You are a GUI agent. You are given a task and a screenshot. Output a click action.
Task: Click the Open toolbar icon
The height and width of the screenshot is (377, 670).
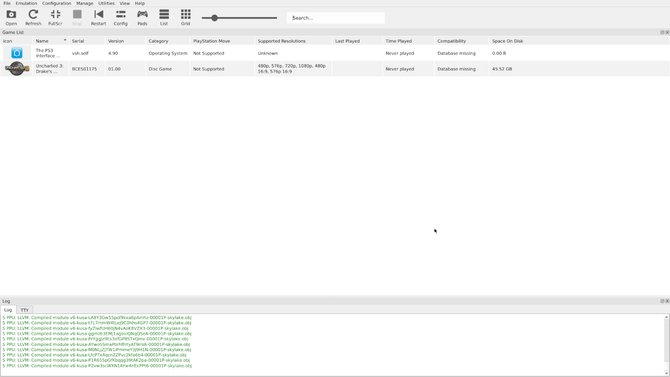tap(11, 18)
